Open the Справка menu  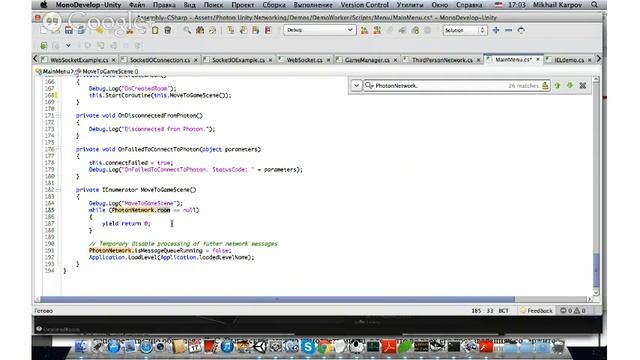(469, 5)
